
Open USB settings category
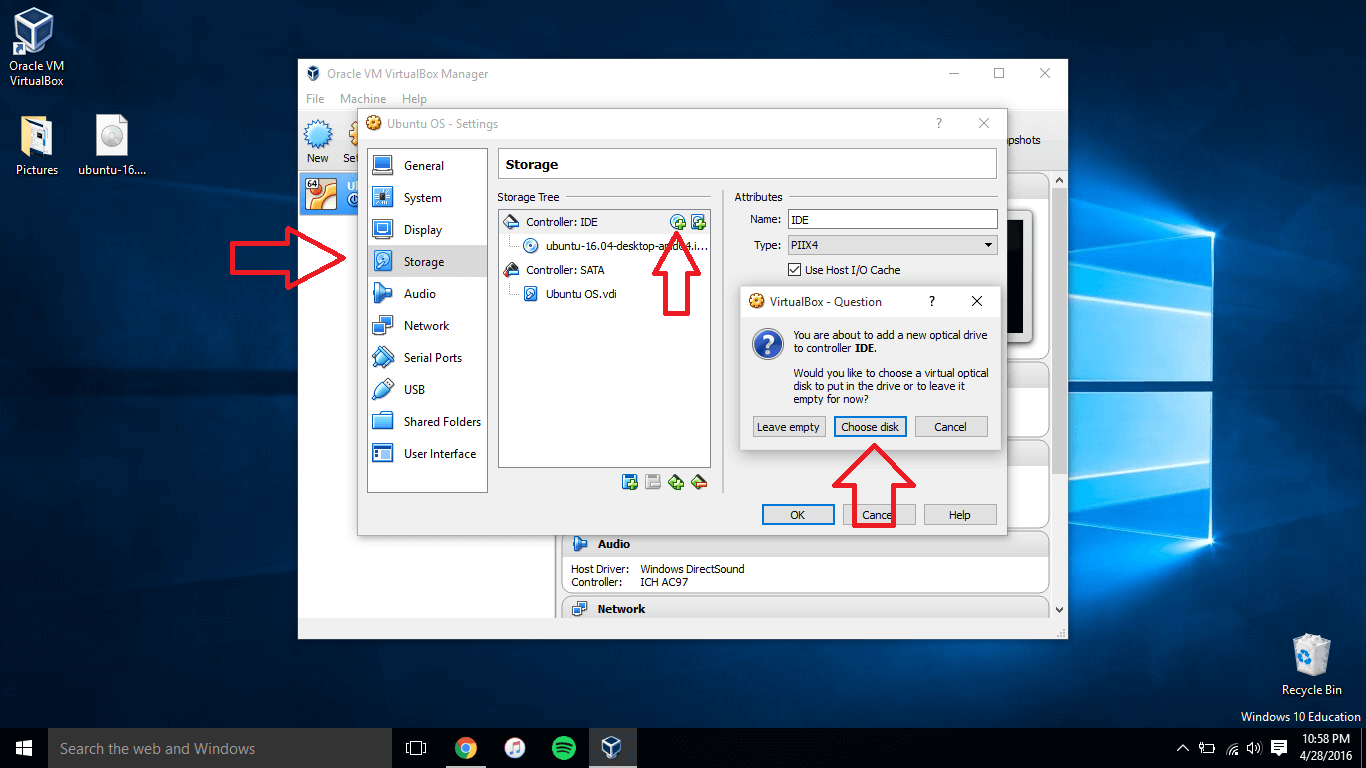tap(427, 390)
